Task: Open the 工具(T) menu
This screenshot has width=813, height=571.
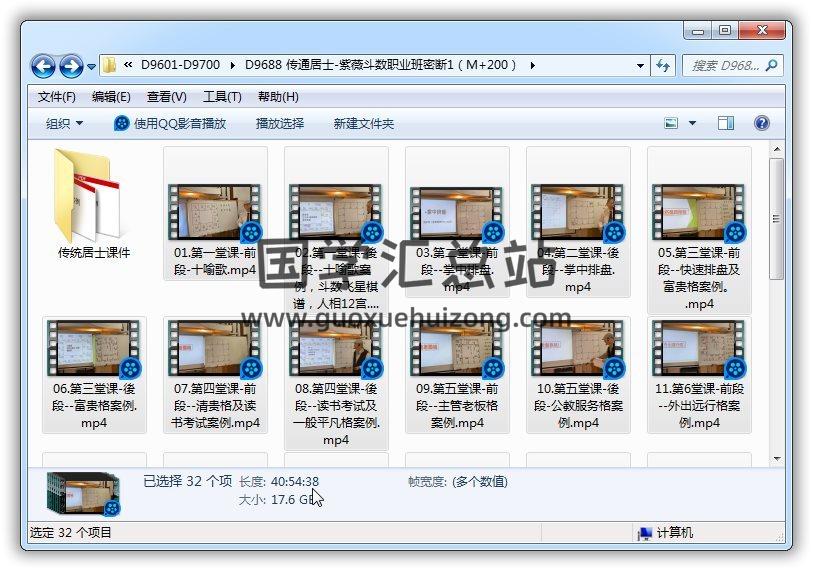Action: (x=222, y=97)
